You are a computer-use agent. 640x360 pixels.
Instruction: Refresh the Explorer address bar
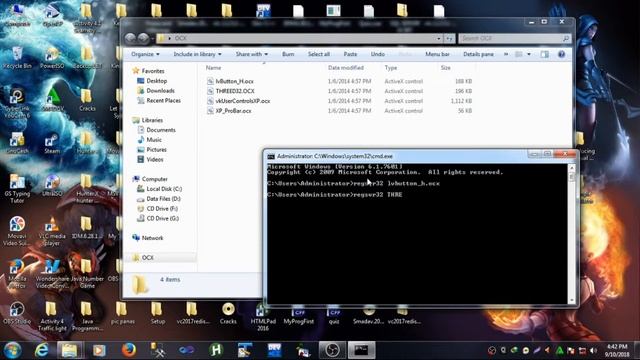[x=449, y=38]
